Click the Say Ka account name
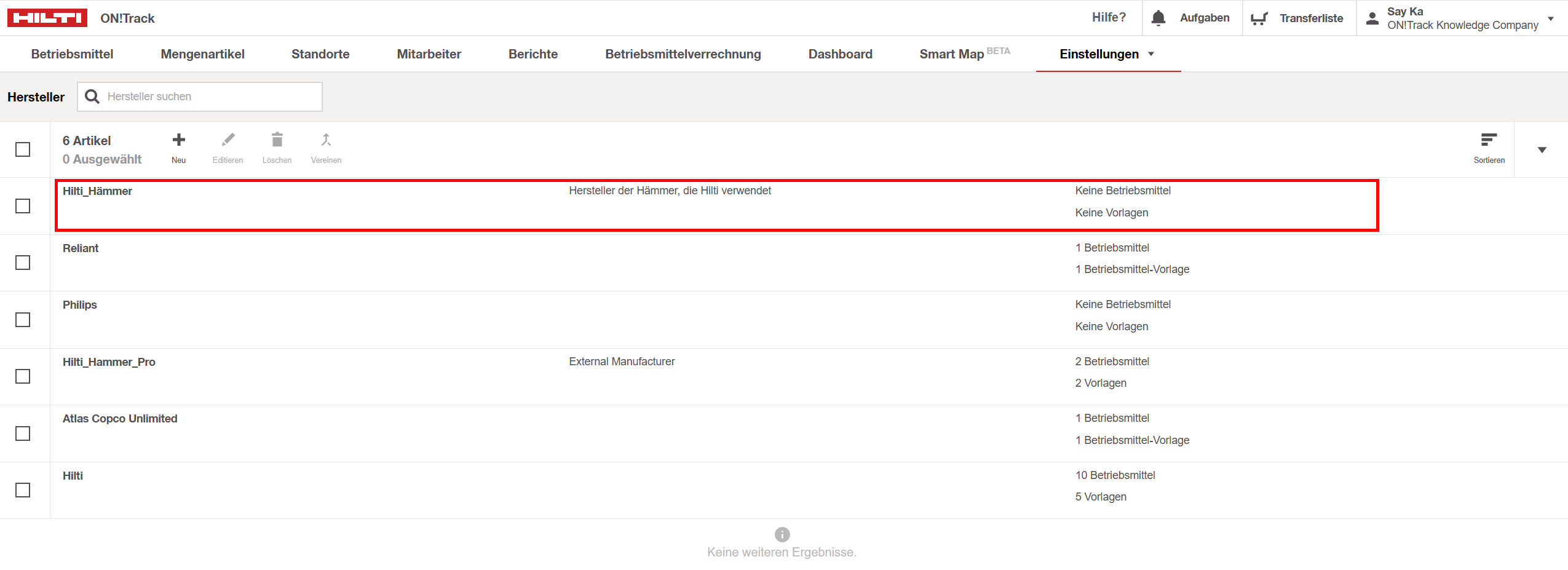The height and width of the screenshot is (570, 1568). pyautogui.click(x=1405, y=12)
